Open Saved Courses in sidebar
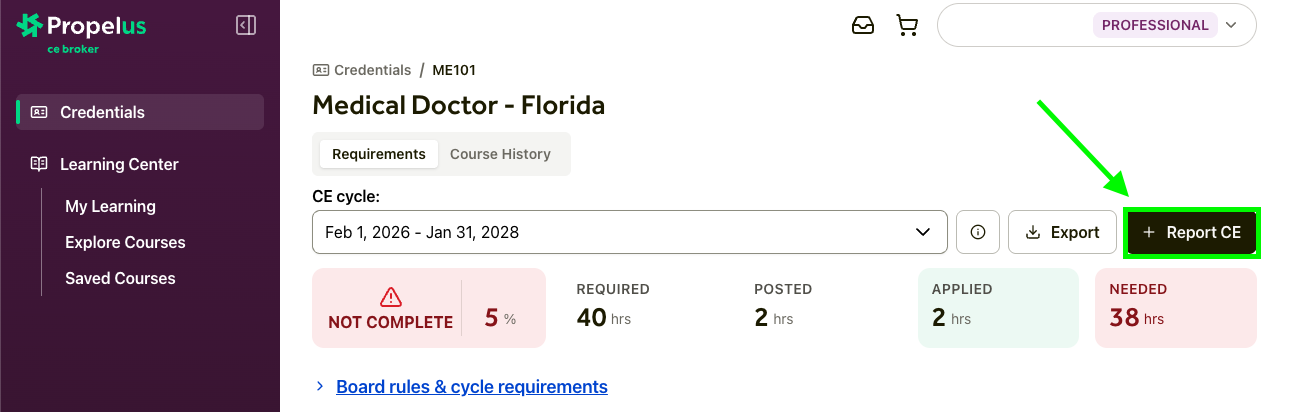The height and width of the screenshot is (412, 1289). pos(120,278)
